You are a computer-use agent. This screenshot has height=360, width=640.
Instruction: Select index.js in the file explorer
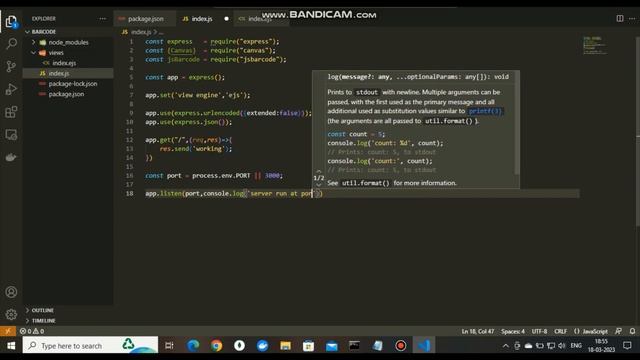(x=59, y=73)
